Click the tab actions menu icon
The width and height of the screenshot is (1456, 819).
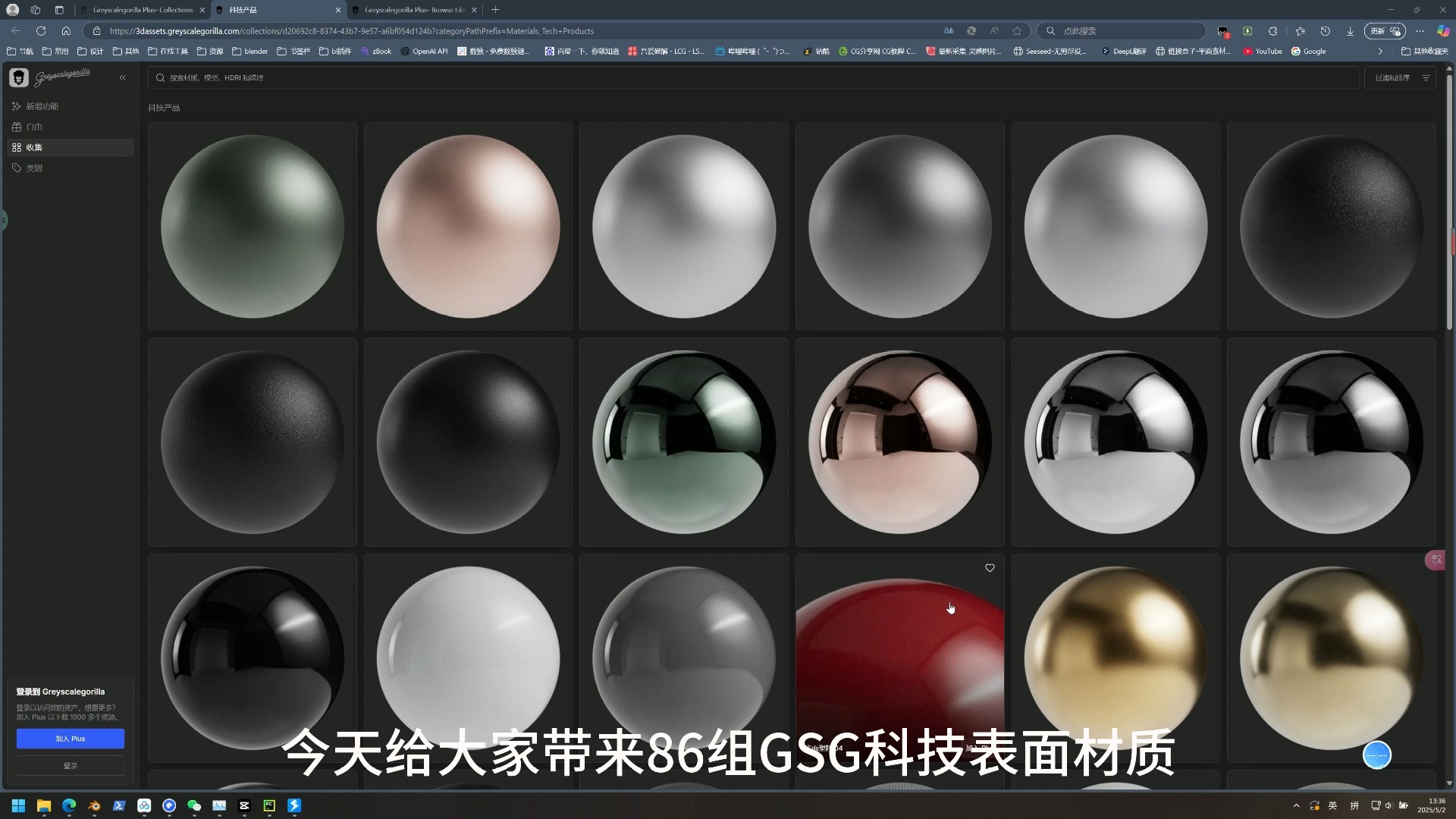[x=59, y=10]
